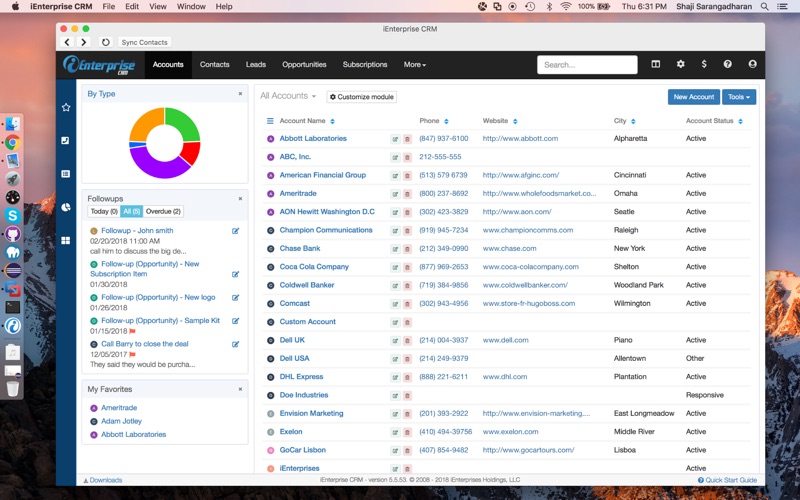
Task: Open the More menu in navbar
Action: 414,65
